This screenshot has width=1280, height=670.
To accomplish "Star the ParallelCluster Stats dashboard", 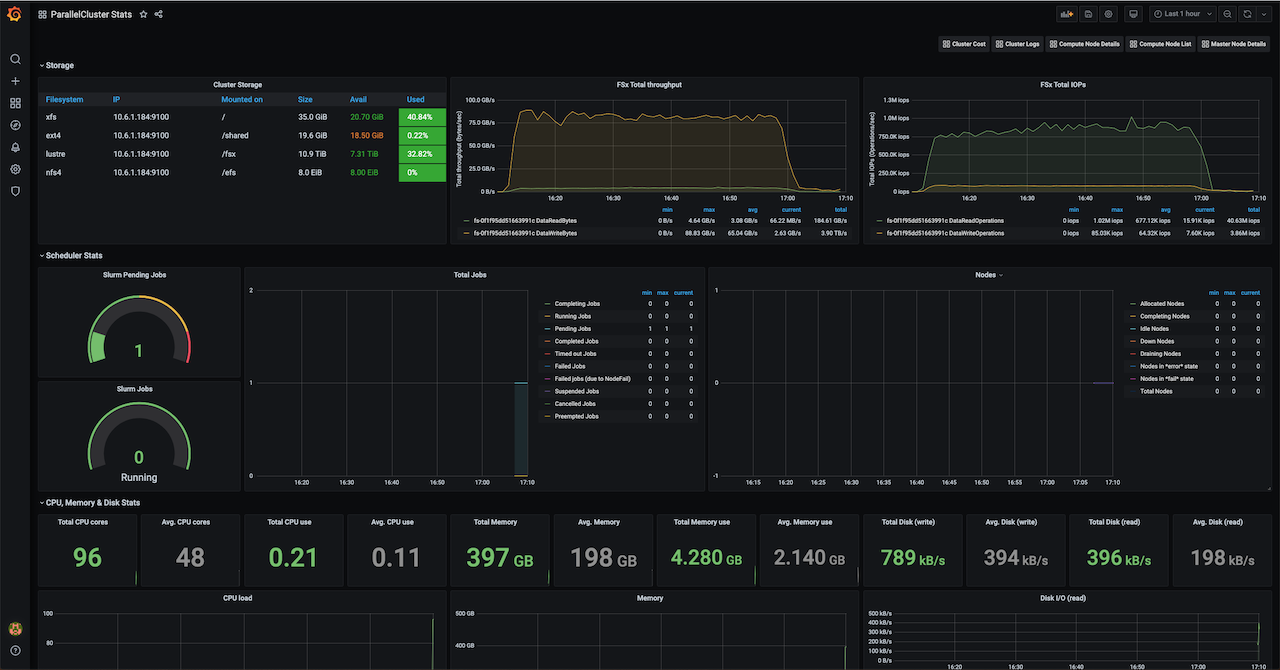I will pos(143,14).
